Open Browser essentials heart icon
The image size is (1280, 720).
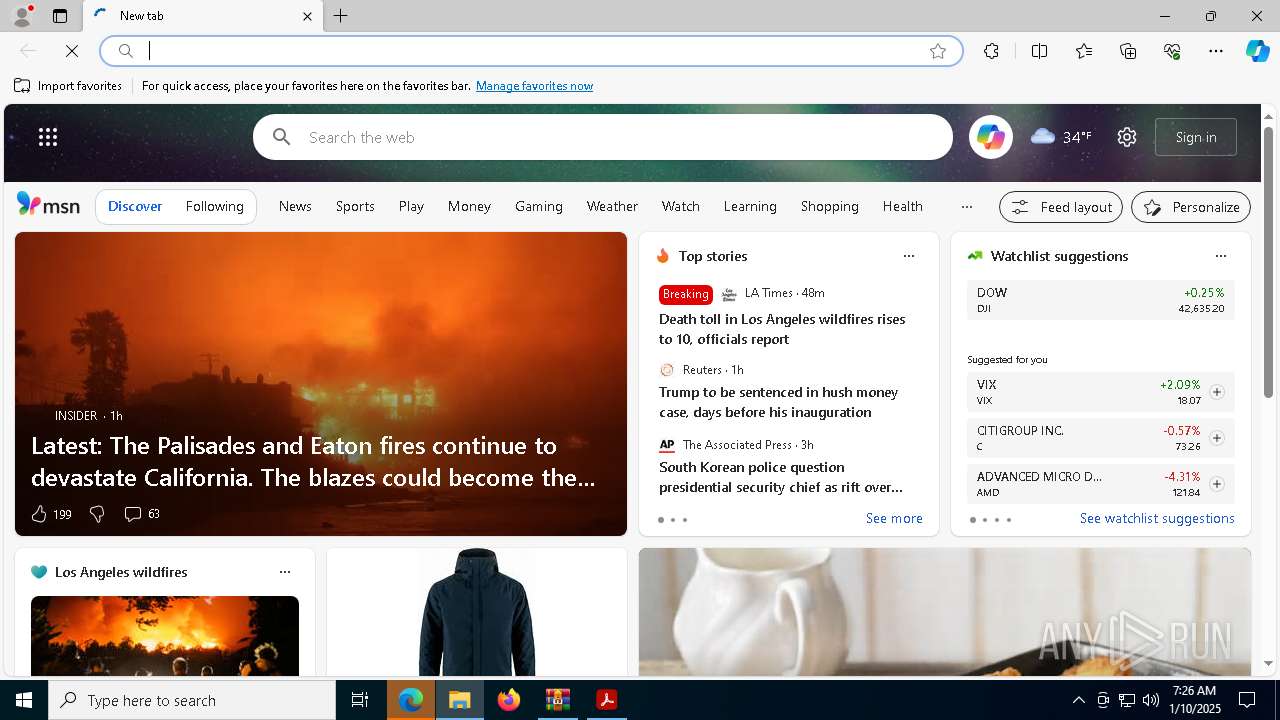tap(1172, 51)
